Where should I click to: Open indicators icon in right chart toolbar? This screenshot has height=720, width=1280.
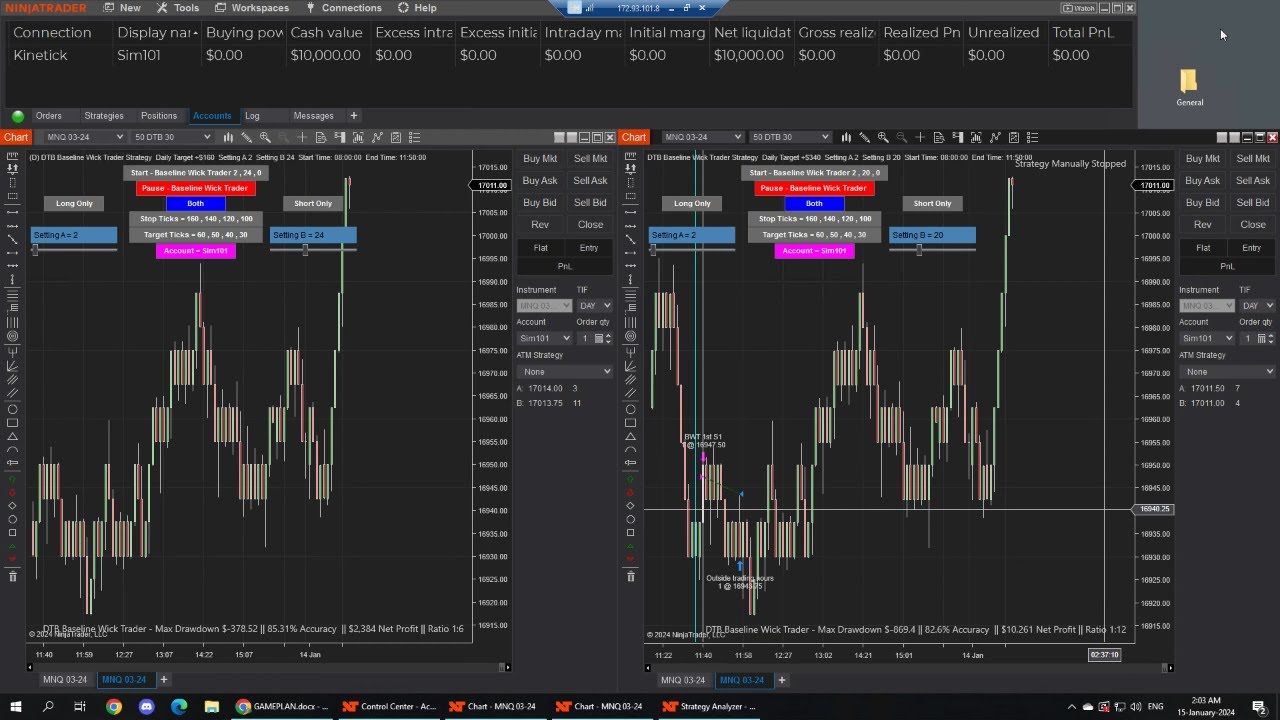pos(976,137)
